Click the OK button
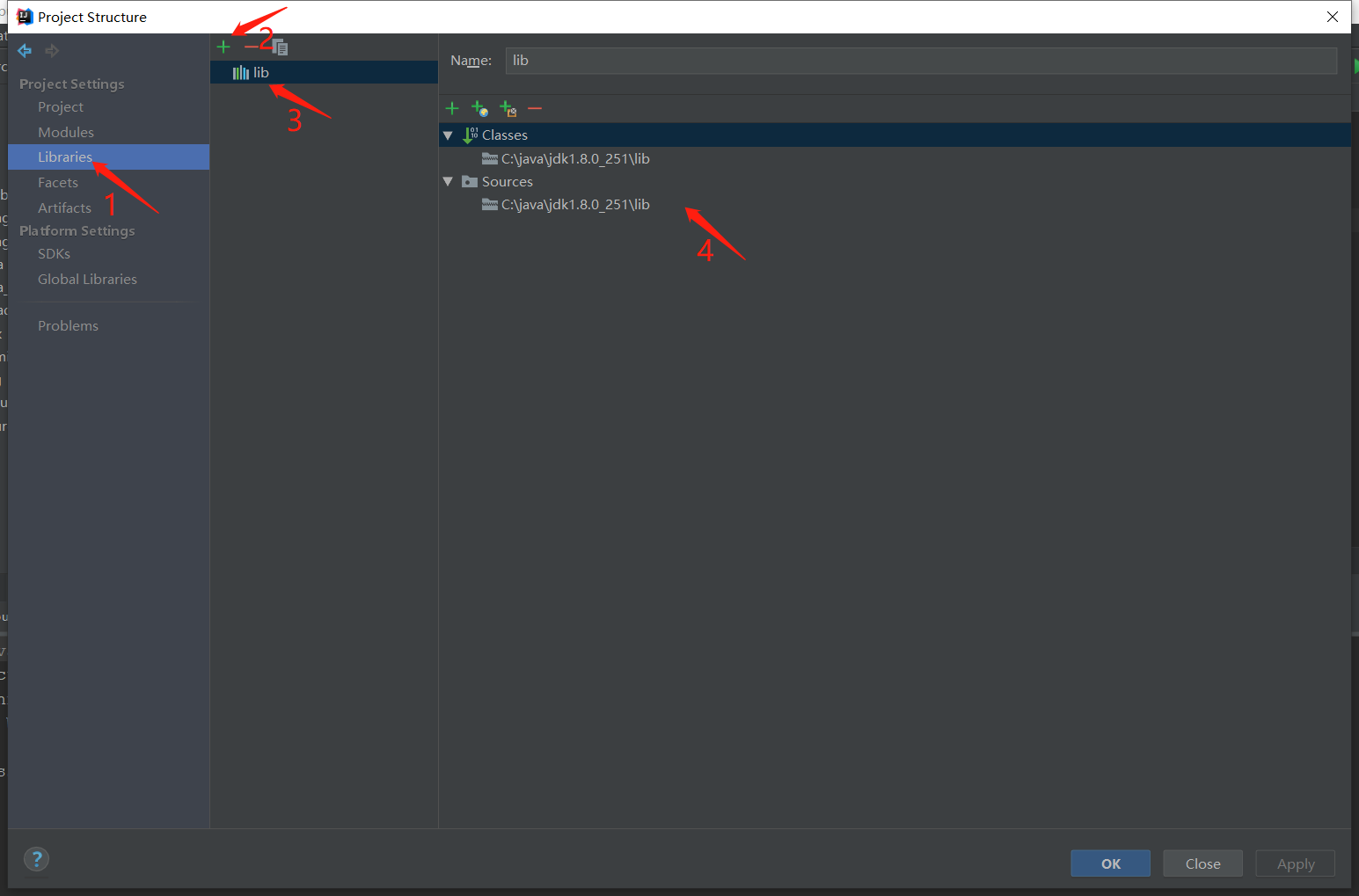The image size is (1359, 896). [1110, 863]
